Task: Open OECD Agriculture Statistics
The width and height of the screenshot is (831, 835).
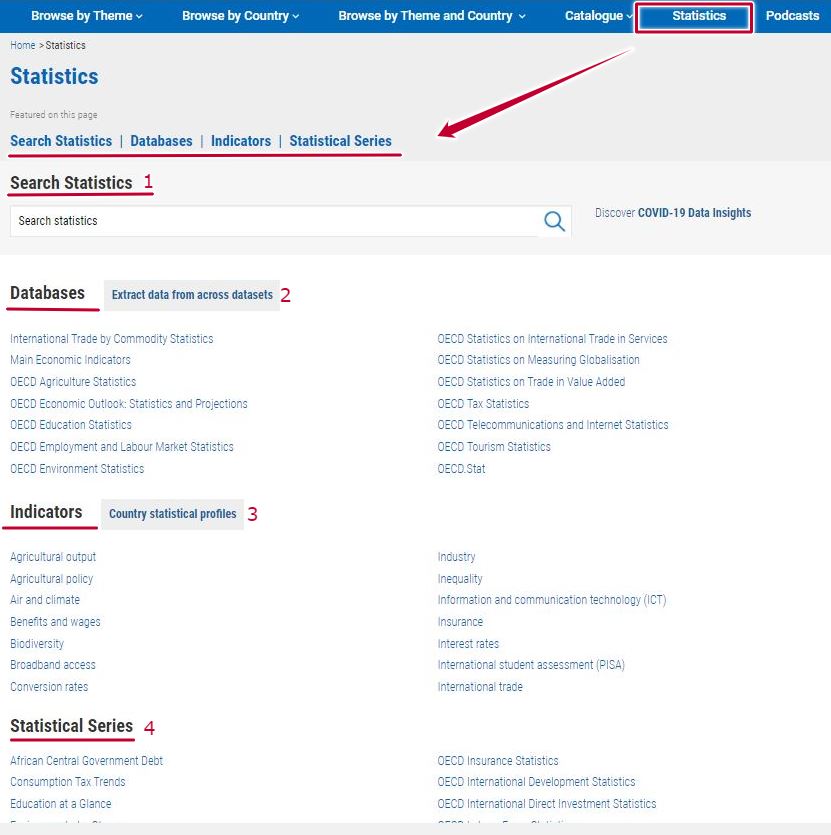Action: coord(73,382)
